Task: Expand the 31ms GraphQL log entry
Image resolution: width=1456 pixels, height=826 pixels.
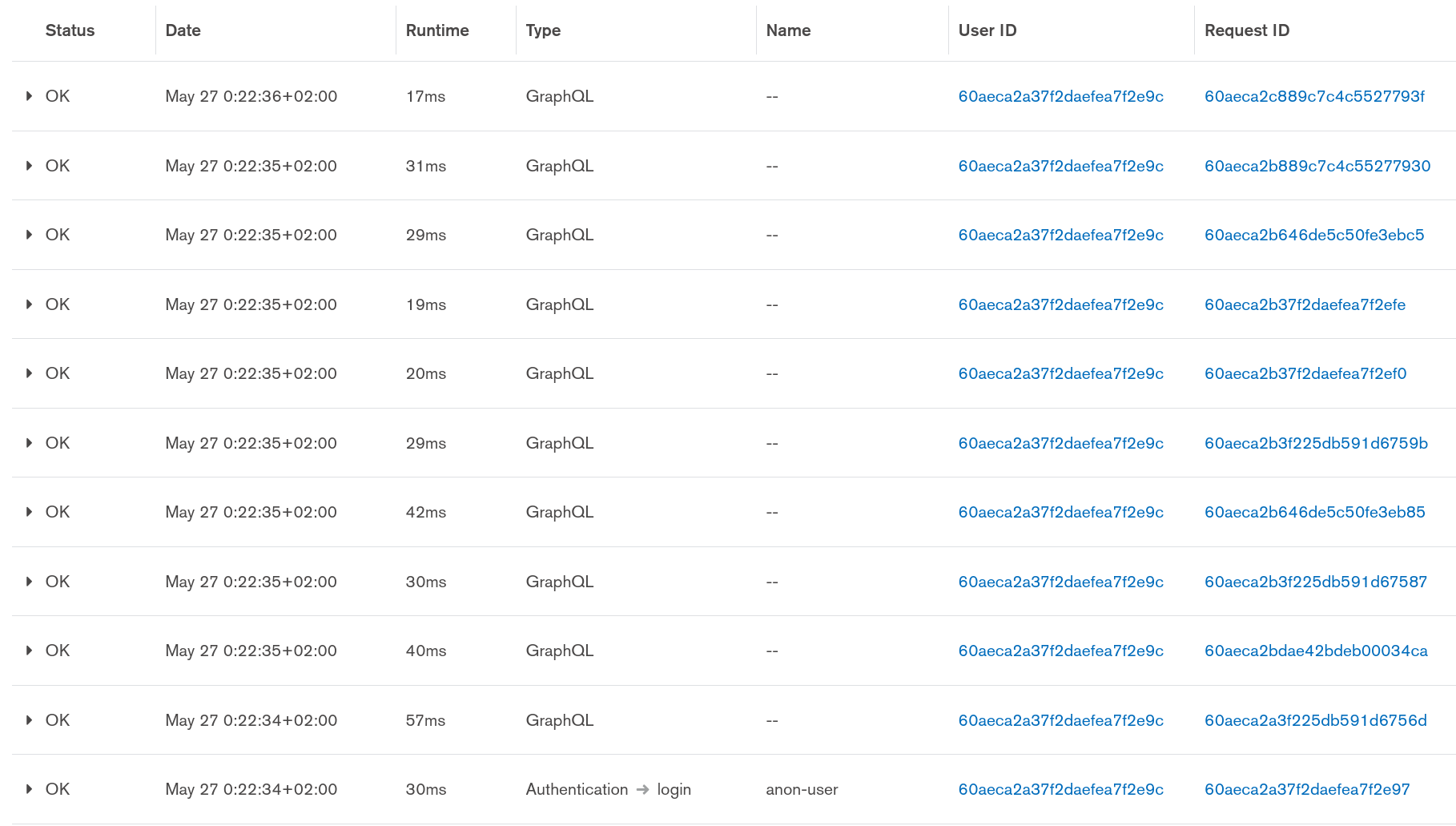Action: (30, 166)
